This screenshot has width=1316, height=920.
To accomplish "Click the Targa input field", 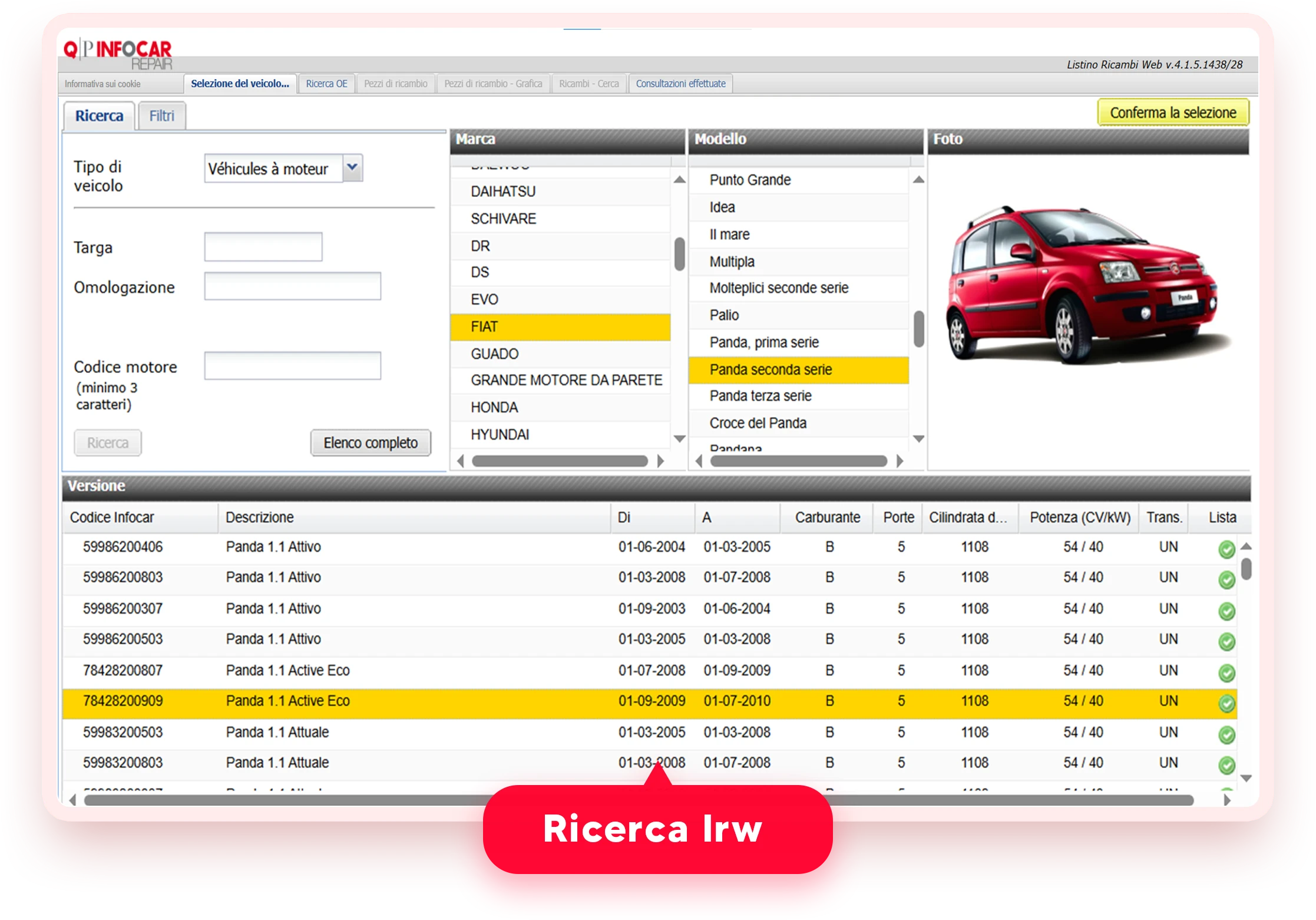I will (x=263, y=247).
